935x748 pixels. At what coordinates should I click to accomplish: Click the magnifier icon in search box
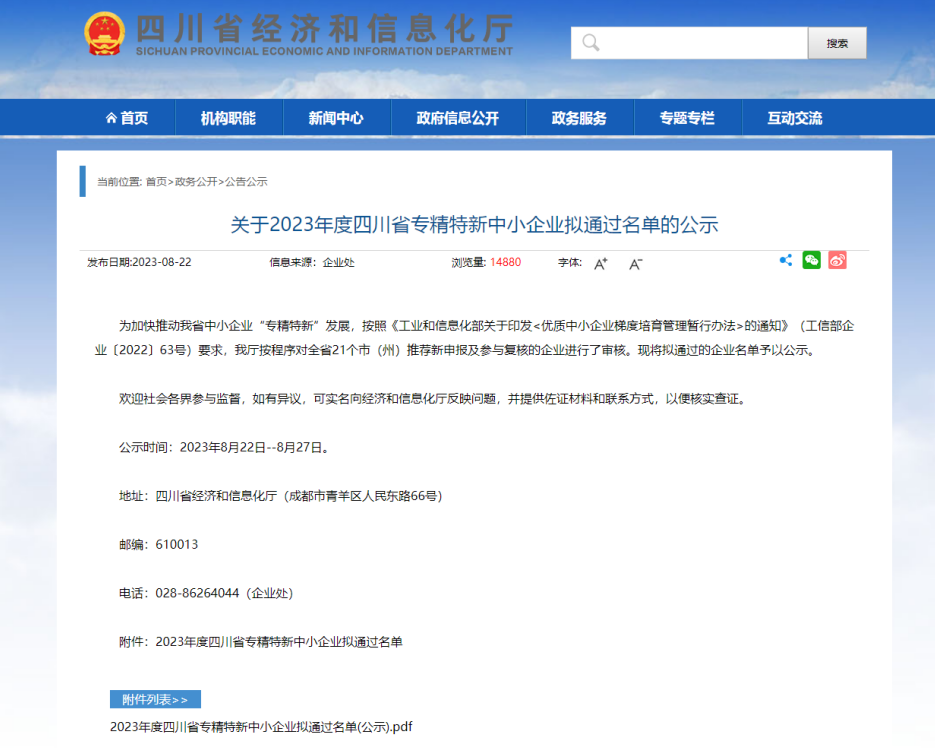click(591, 43)
